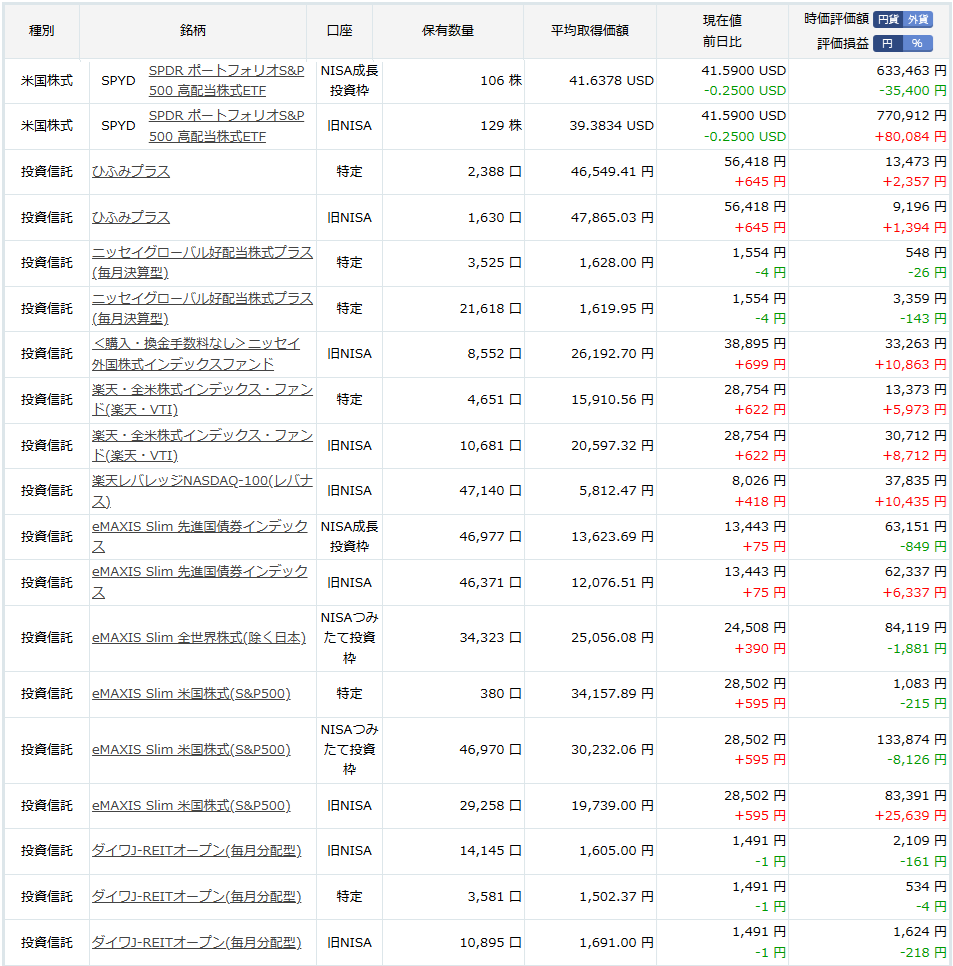Open eMAXIS Slim 米国株式(S&P500) link with 29,258 口
The height and width of the screenshot is (966, 953).
pyautogui.click(x=191, y=806)
